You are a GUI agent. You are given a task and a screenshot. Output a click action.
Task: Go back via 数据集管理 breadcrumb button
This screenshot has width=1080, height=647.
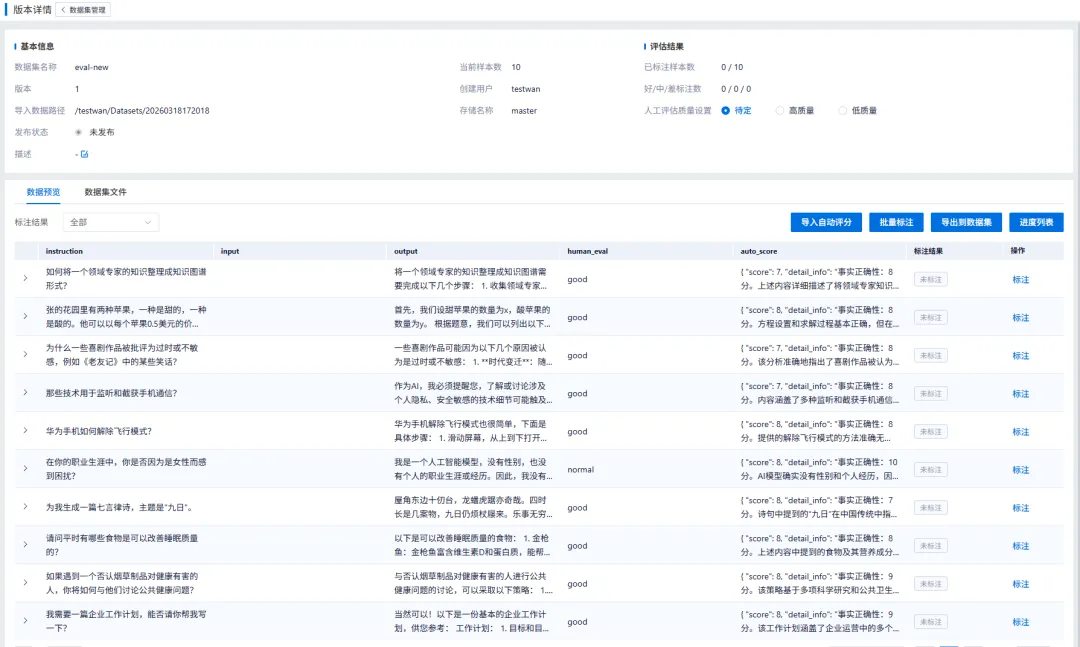[x=83, y=10]
